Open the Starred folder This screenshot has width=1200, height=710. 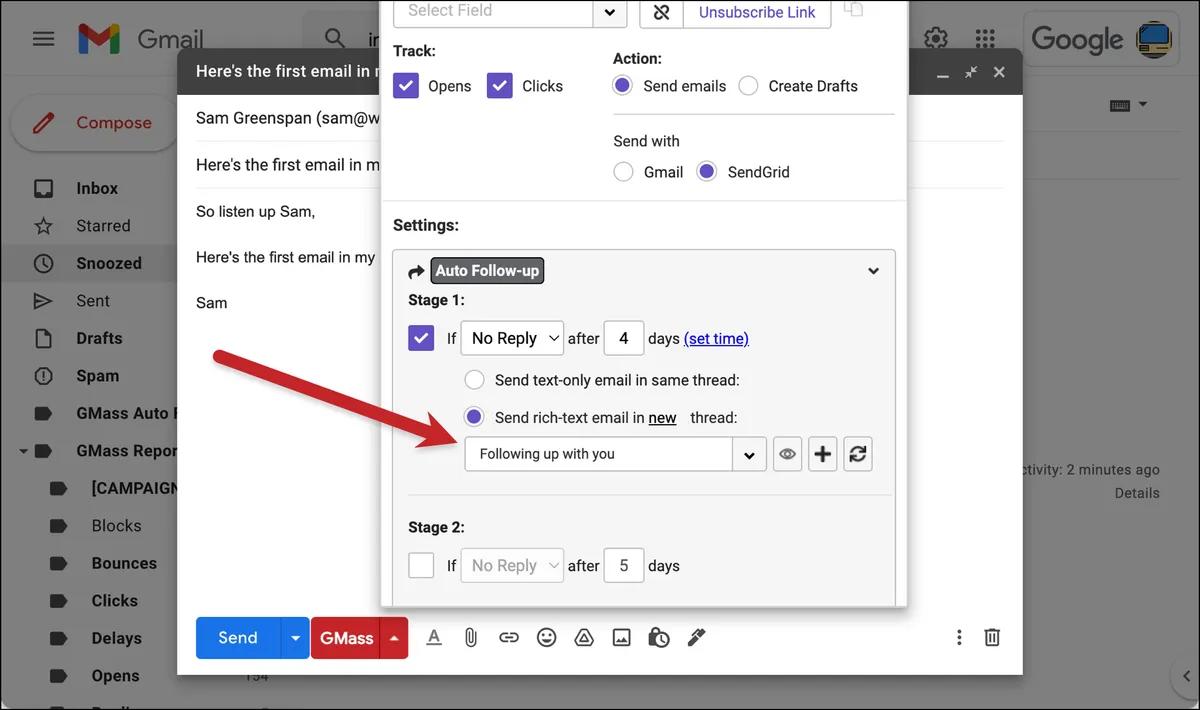[x=103, y=226]
